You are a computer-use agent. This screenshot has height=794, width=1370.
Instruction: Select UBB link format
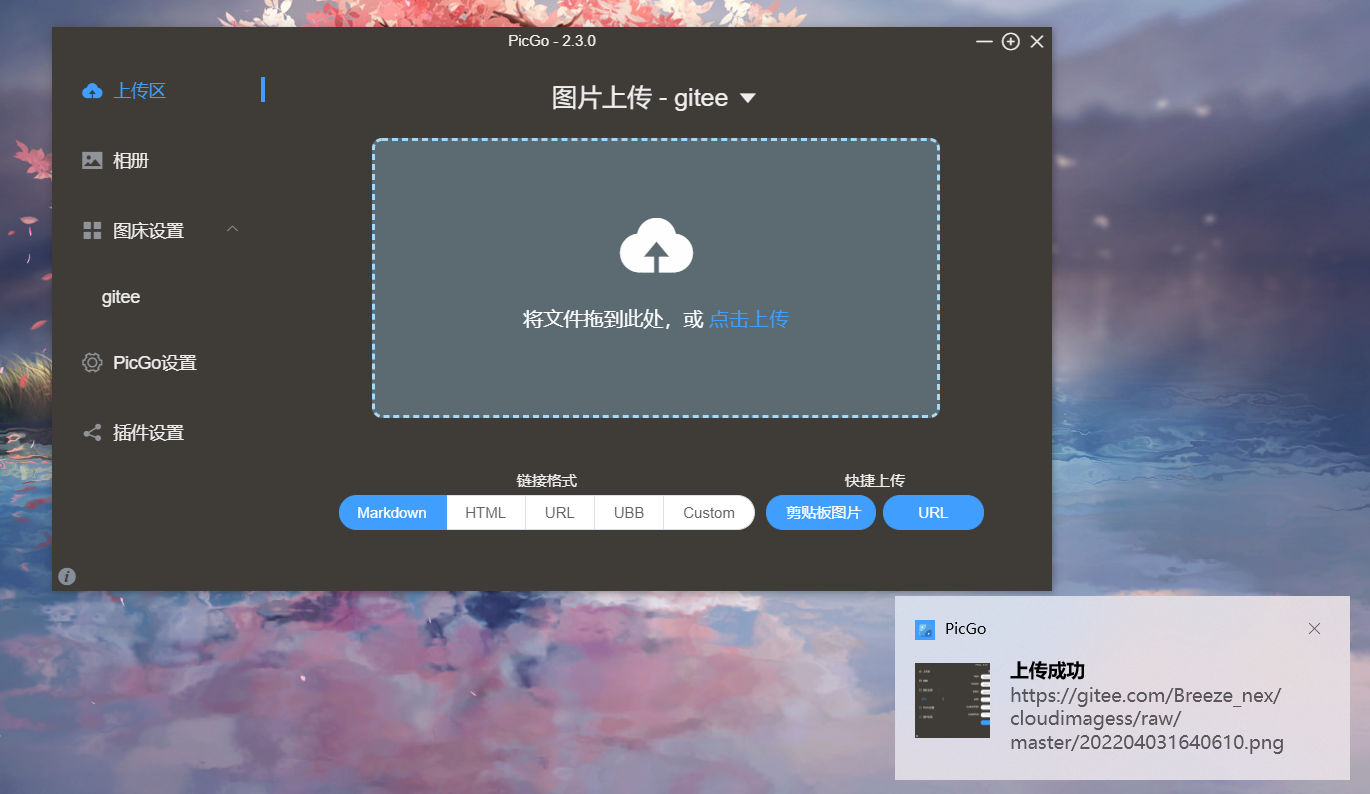pos(629,513)
